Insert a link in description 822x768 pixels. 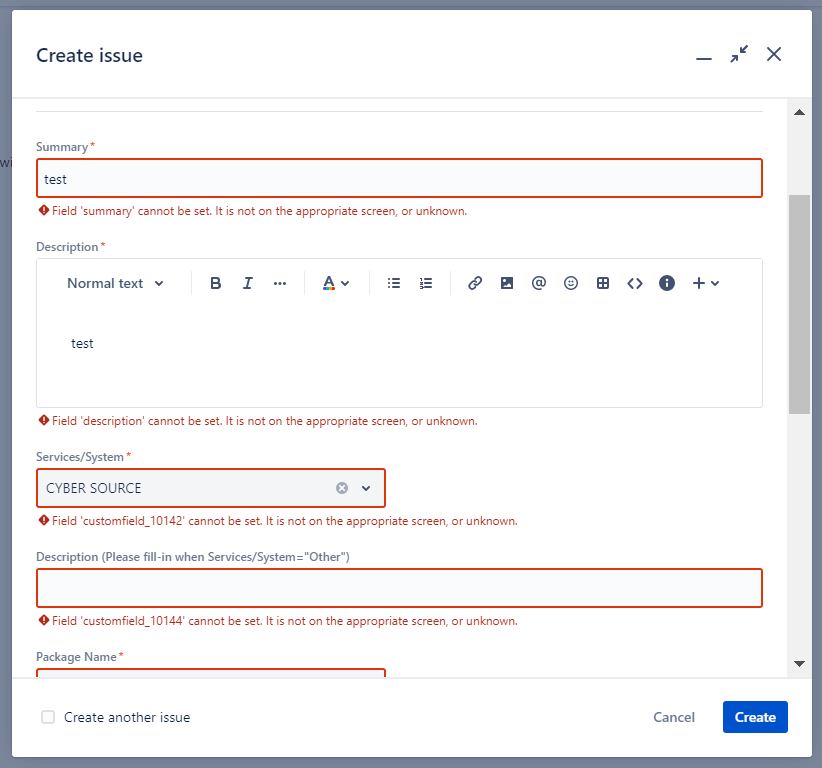(x=475, y=283)
